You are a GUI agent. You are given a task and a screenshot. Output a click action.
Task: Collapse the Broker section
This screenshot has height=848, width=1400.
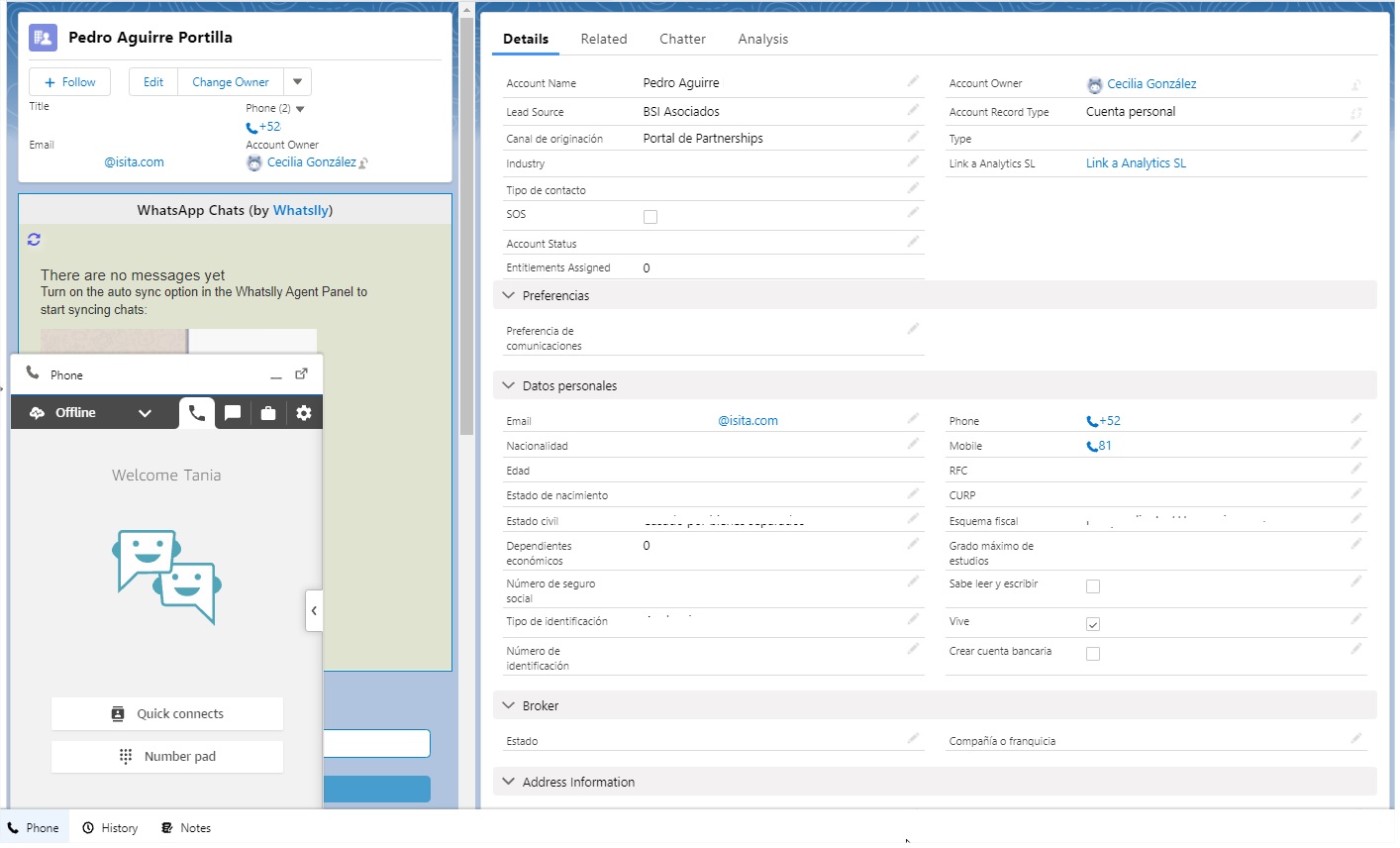click(509, 705)
